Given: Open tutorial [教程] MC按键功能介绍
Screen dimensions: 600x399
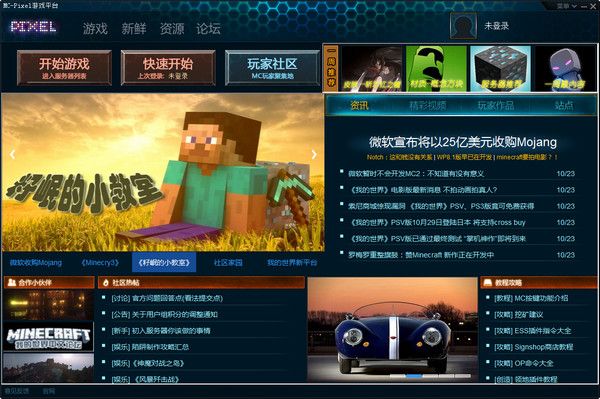Looking at the screenshot, I should (531, 298).
